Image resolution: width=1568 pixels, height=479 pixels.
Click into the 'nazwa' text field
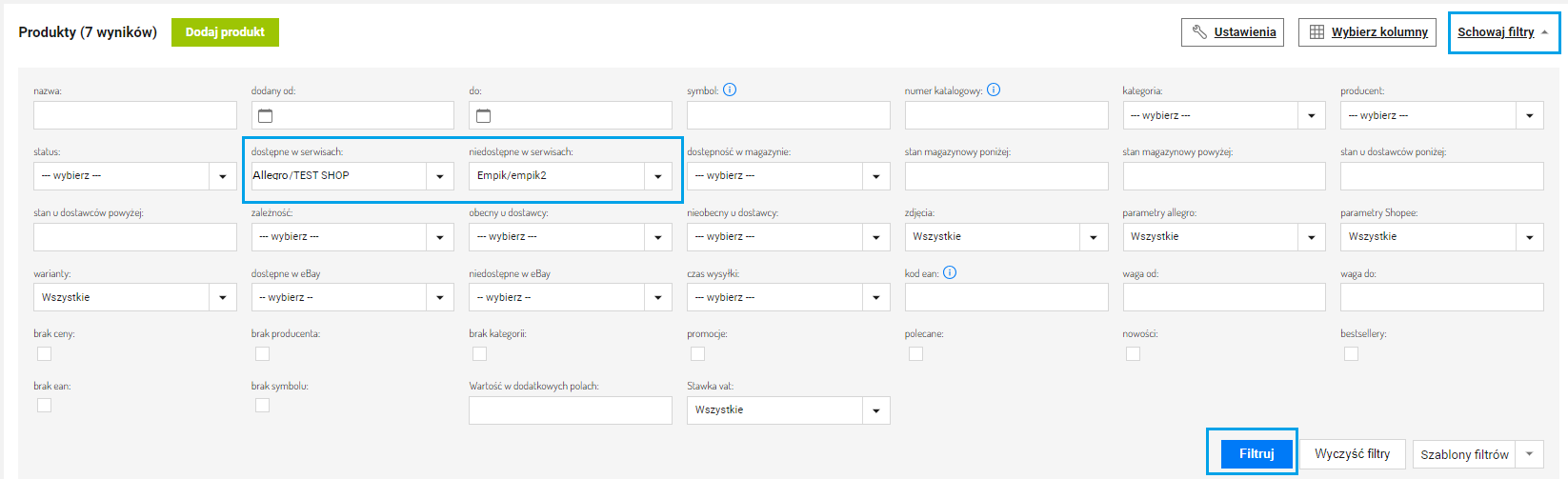[x=134, y=116]
